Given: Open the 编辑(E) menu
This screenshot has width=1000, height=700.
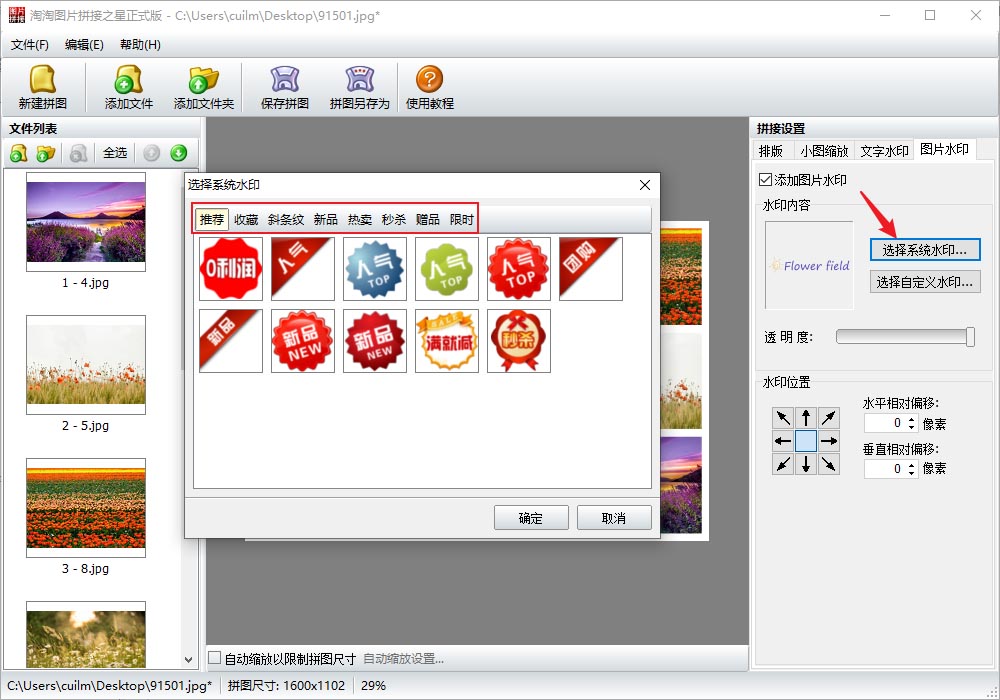Looking at the screenshot, I should [84, 45].
